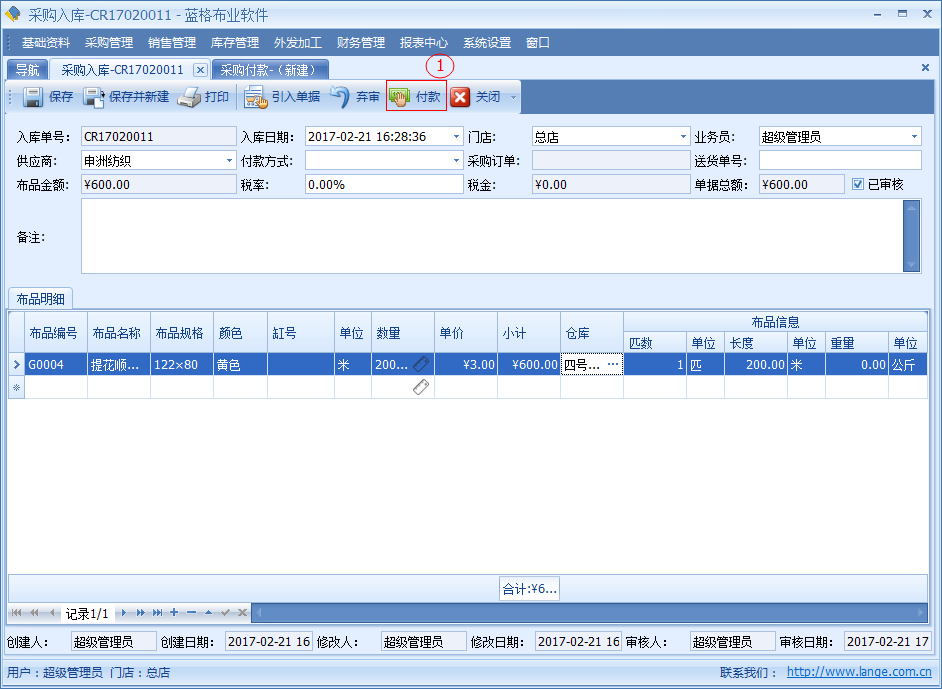Click the red Close (关闭) icon
This screenshot has width=942, height=689.
[460, 98]
